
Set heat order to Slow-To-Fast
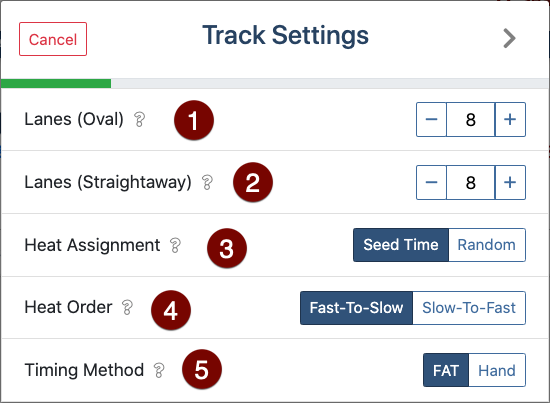pos(469,308)
